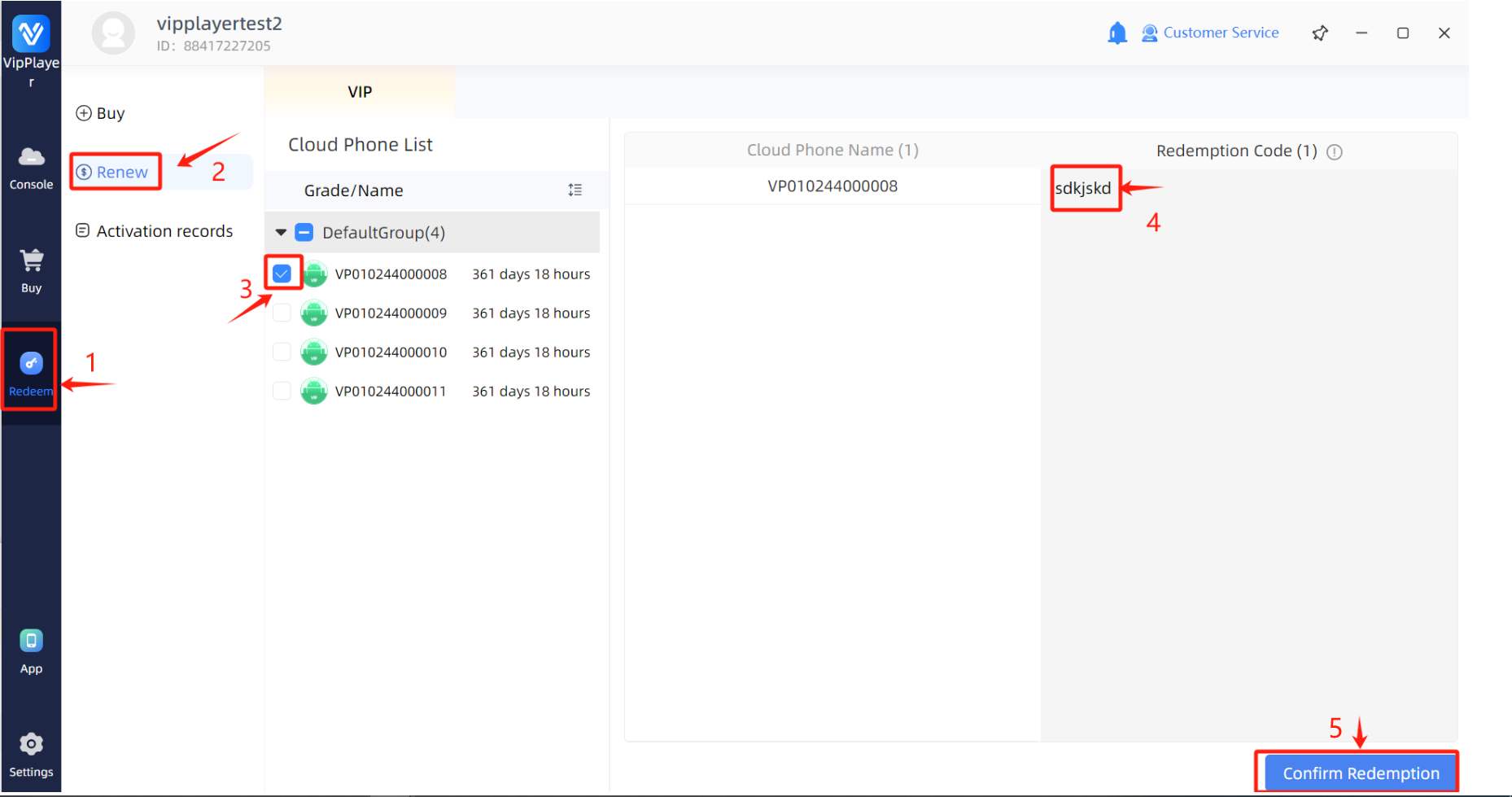This screenshot has height=797, width=1512.
Task: Click the Buy shopping cart icon
Action: coord(31,261)
